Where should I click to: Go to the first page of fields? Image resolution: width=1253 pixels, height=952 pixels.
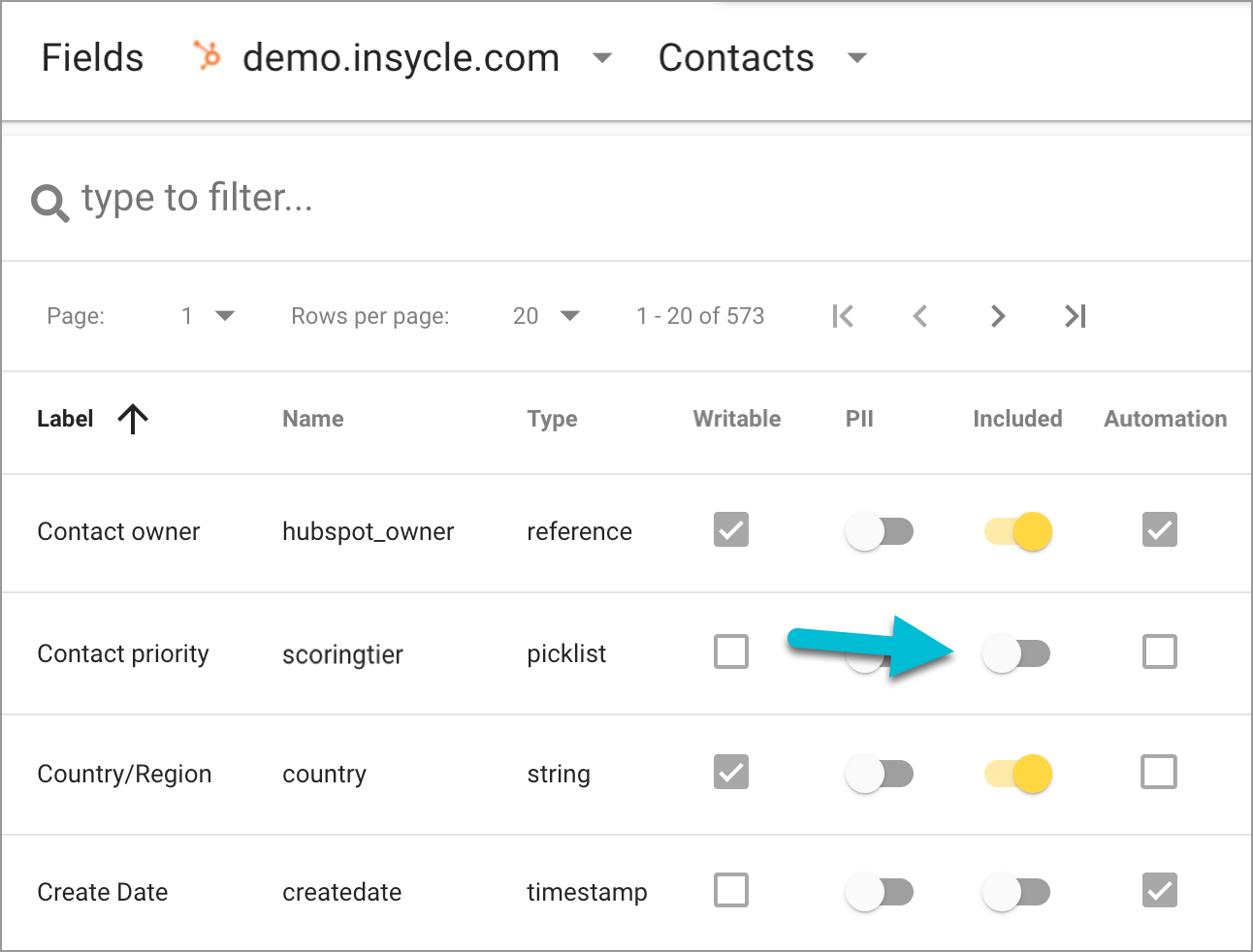[843, 316]
